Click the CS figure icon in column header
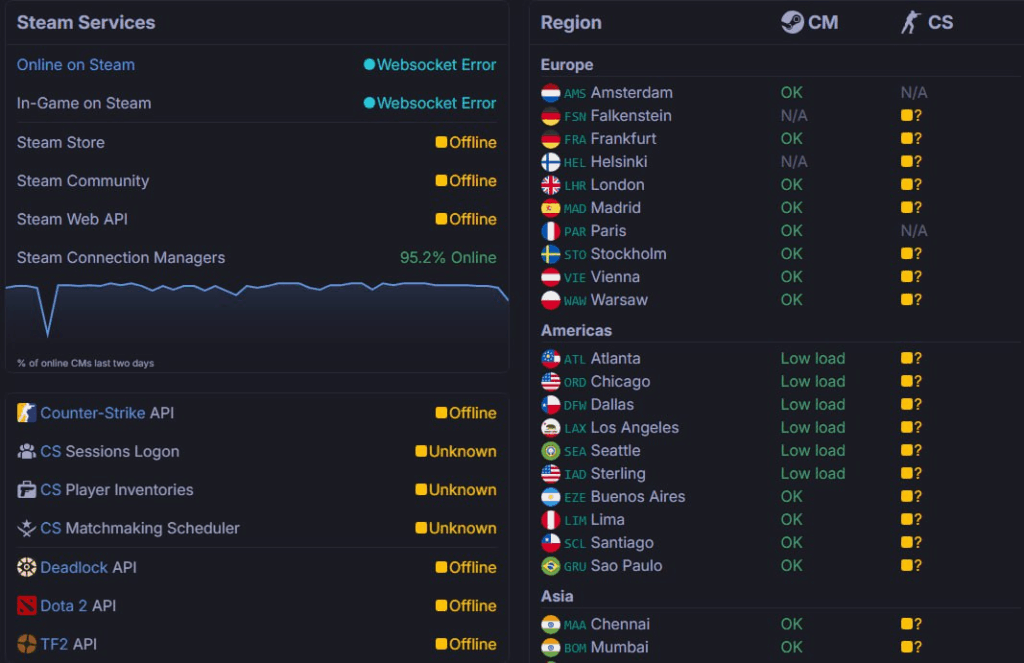The image size is (1024, 663). (x=910, y=22)
